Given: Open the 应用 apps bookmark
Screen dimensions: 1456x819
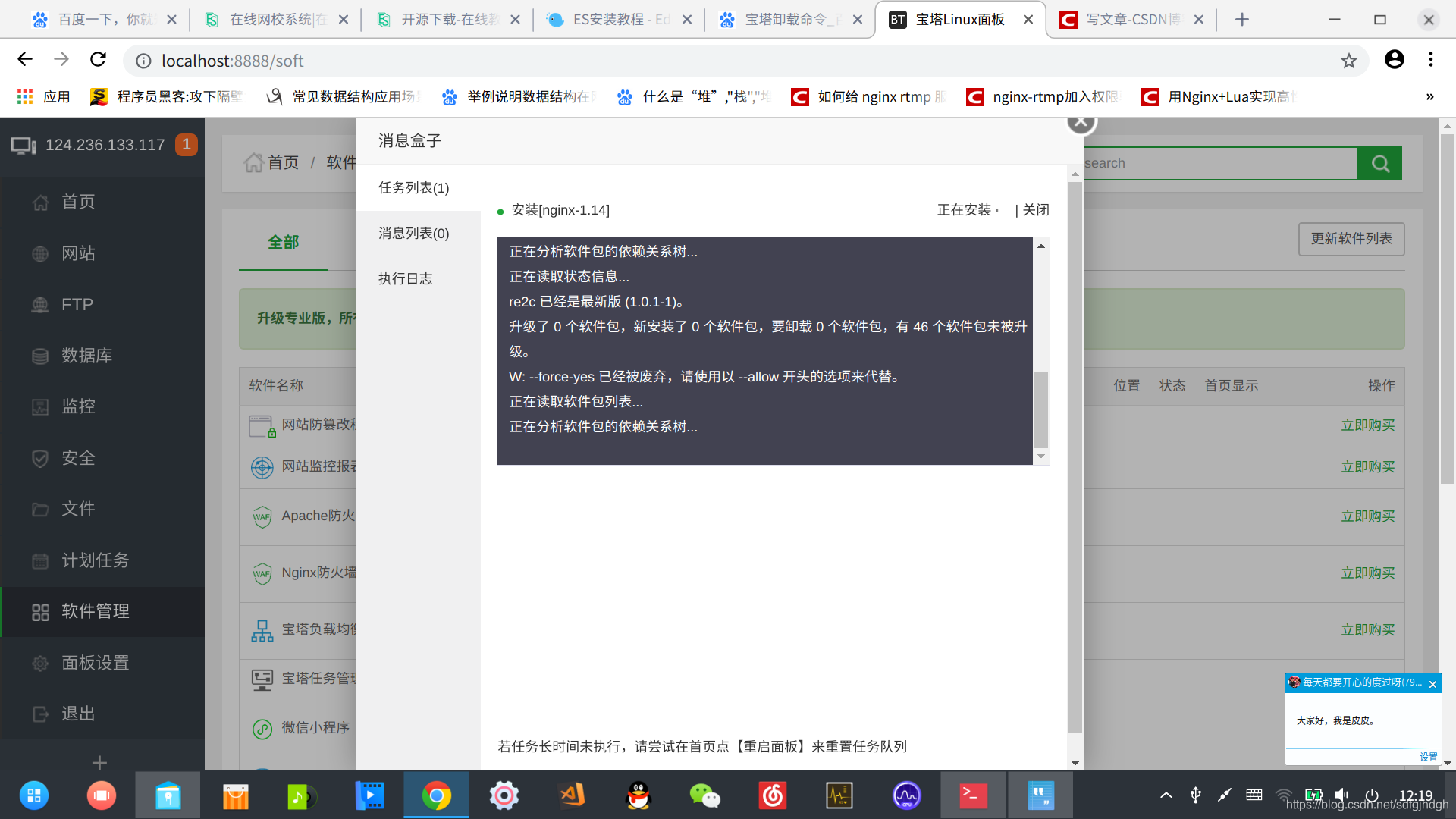Looking at the screenshot, I should (44, 96).
